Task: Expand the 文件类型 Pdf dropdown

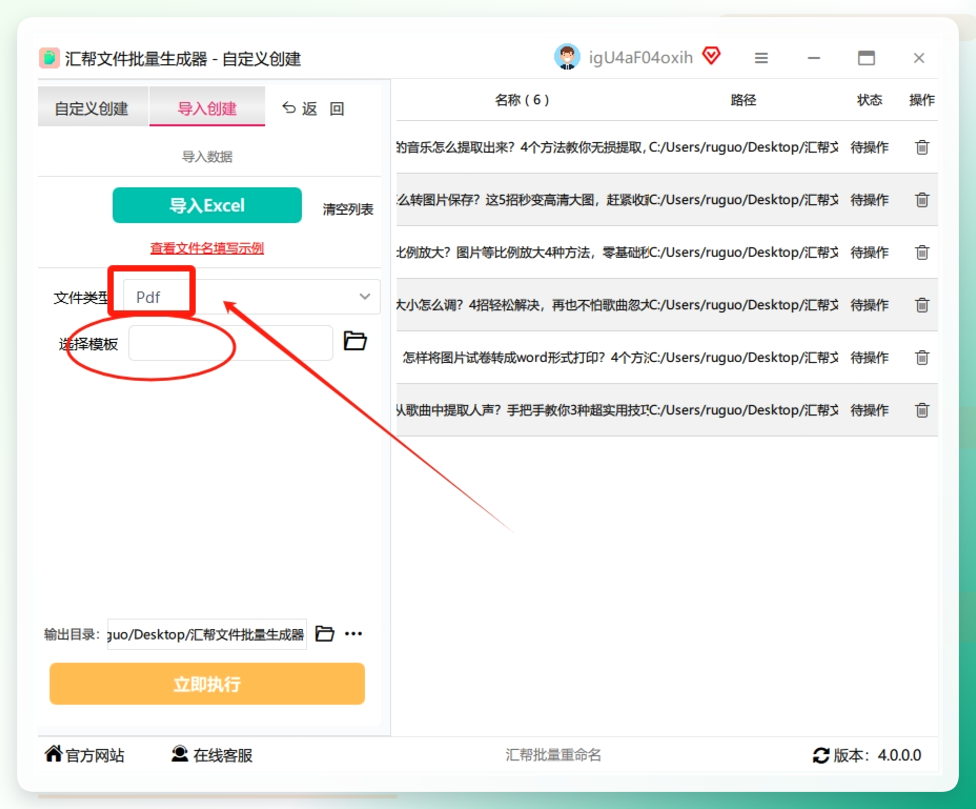Action: (251, 297)
